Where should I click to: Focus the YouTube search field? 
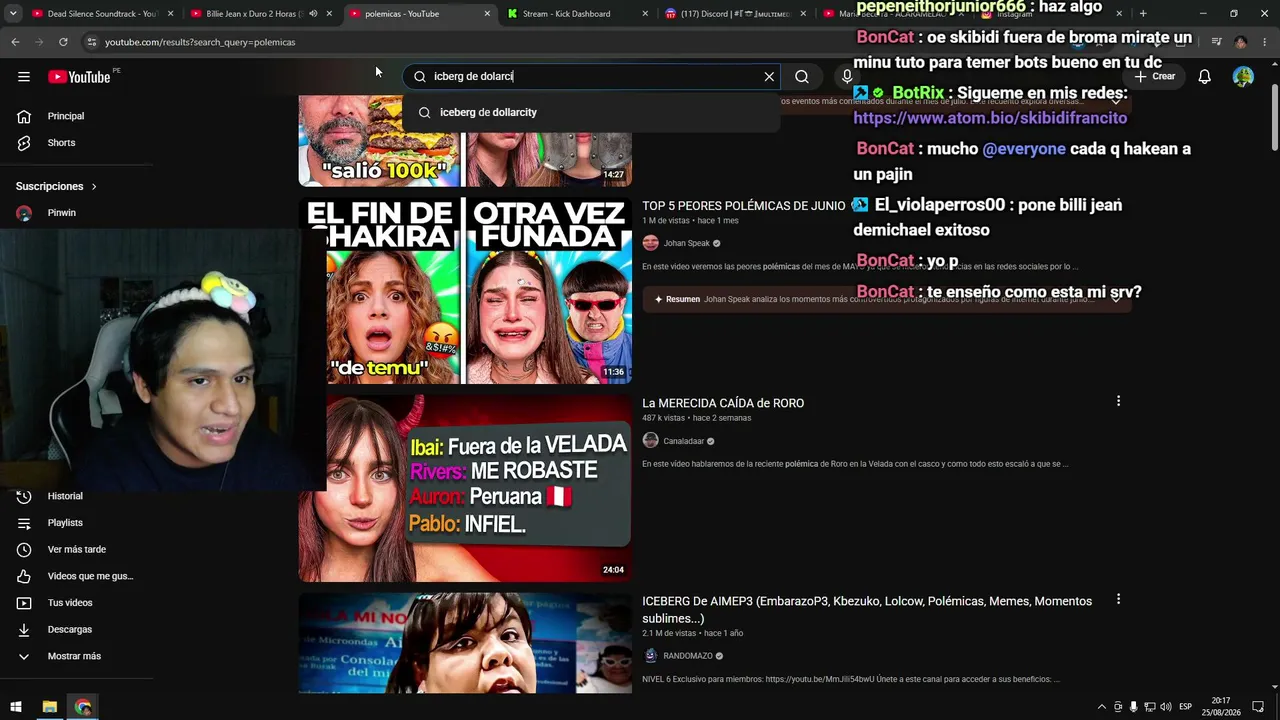pos(590,77)
